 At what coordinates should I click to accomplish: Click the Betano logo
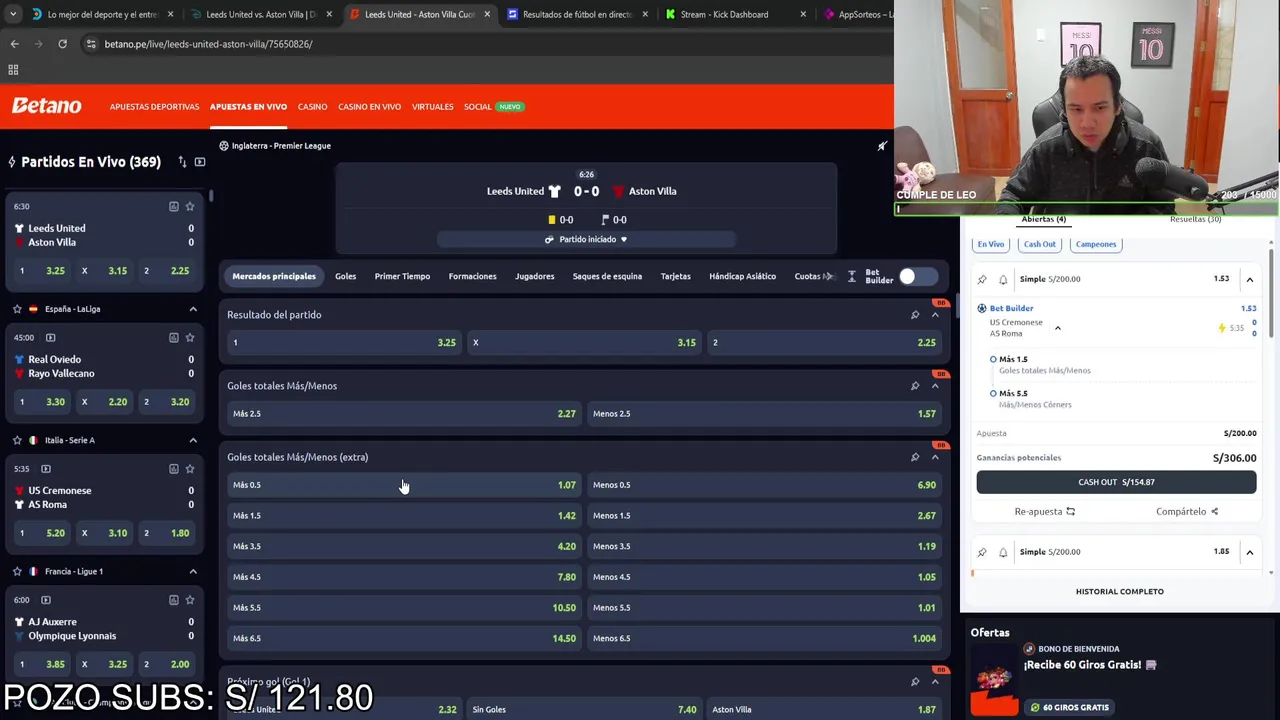tap(47, 106)
